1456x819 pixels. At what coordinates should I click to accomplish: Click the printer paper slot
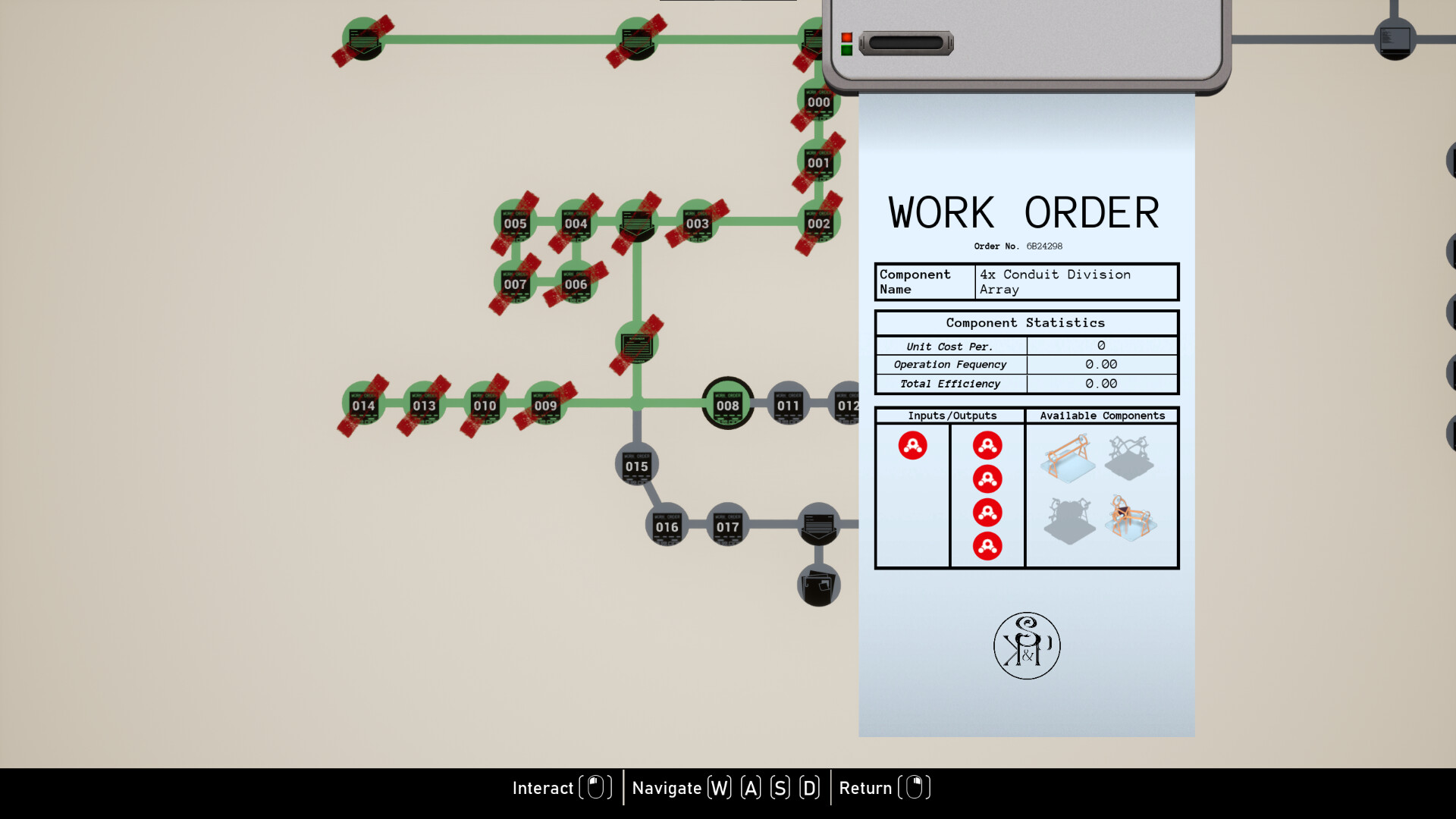pyautogui.click(x=906, y=43)
